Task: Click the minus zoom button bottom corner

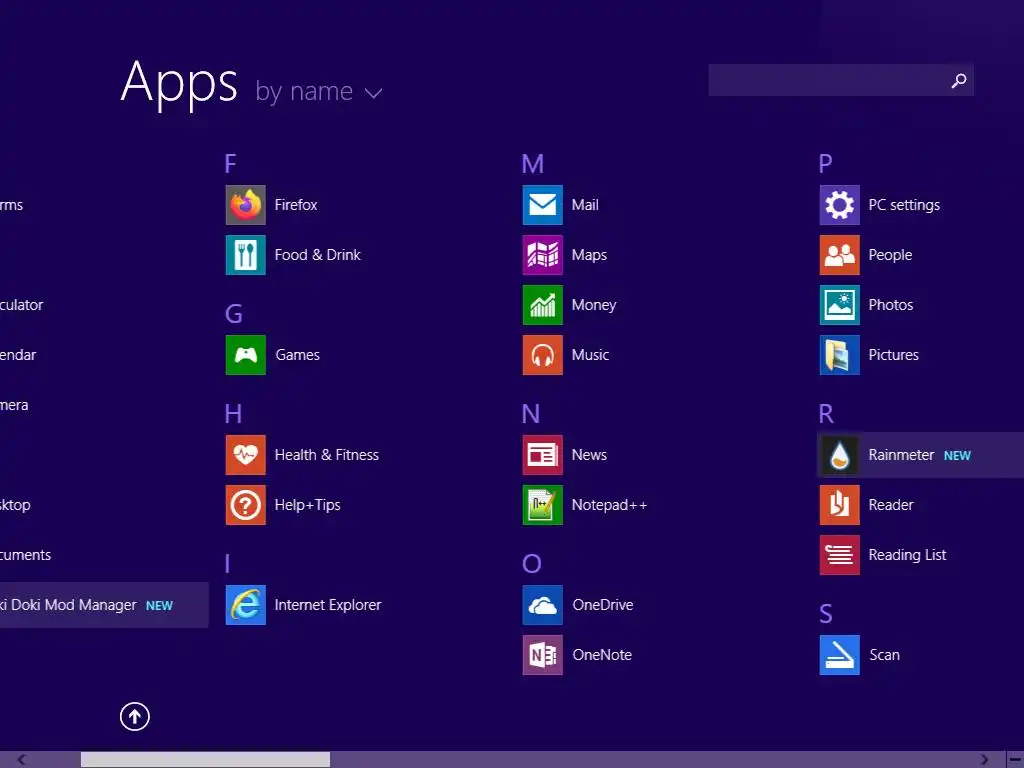Action: coord(1016,760)
